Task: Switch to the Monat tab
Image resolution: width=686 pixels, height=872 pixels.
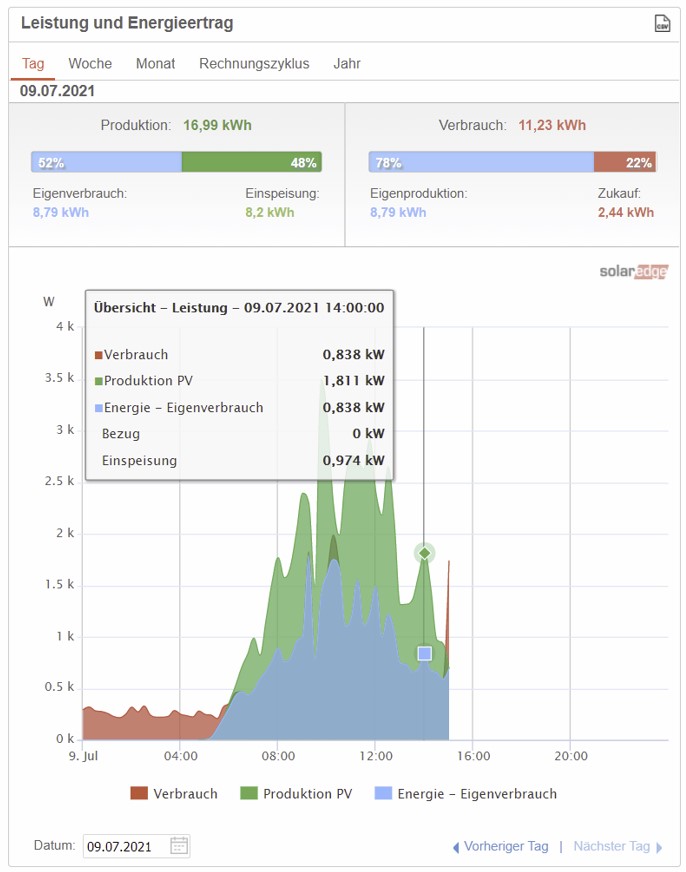Action: point(155,63)
